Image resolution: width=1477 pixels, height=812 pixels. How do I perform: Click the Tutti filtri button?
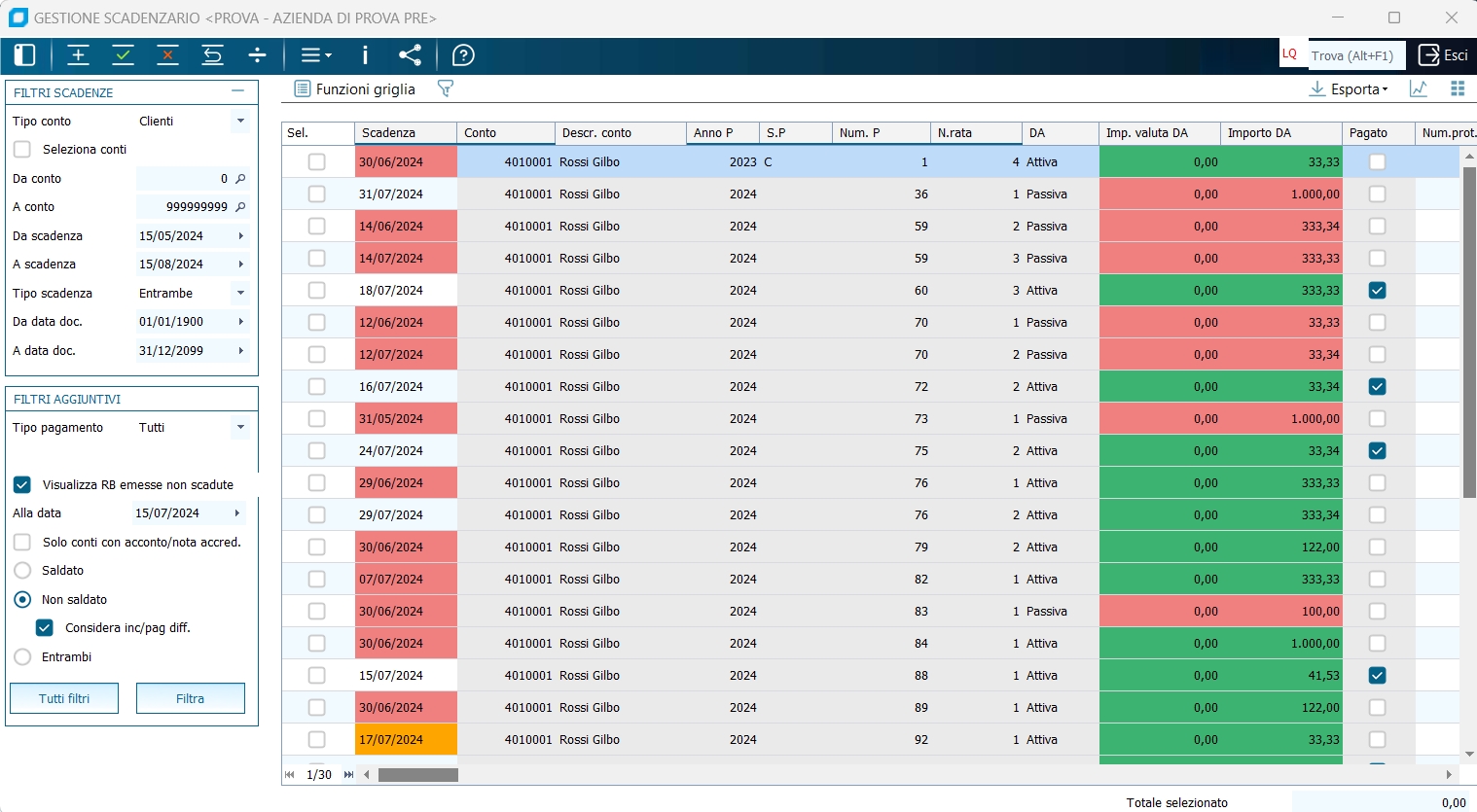coord(64,698)
